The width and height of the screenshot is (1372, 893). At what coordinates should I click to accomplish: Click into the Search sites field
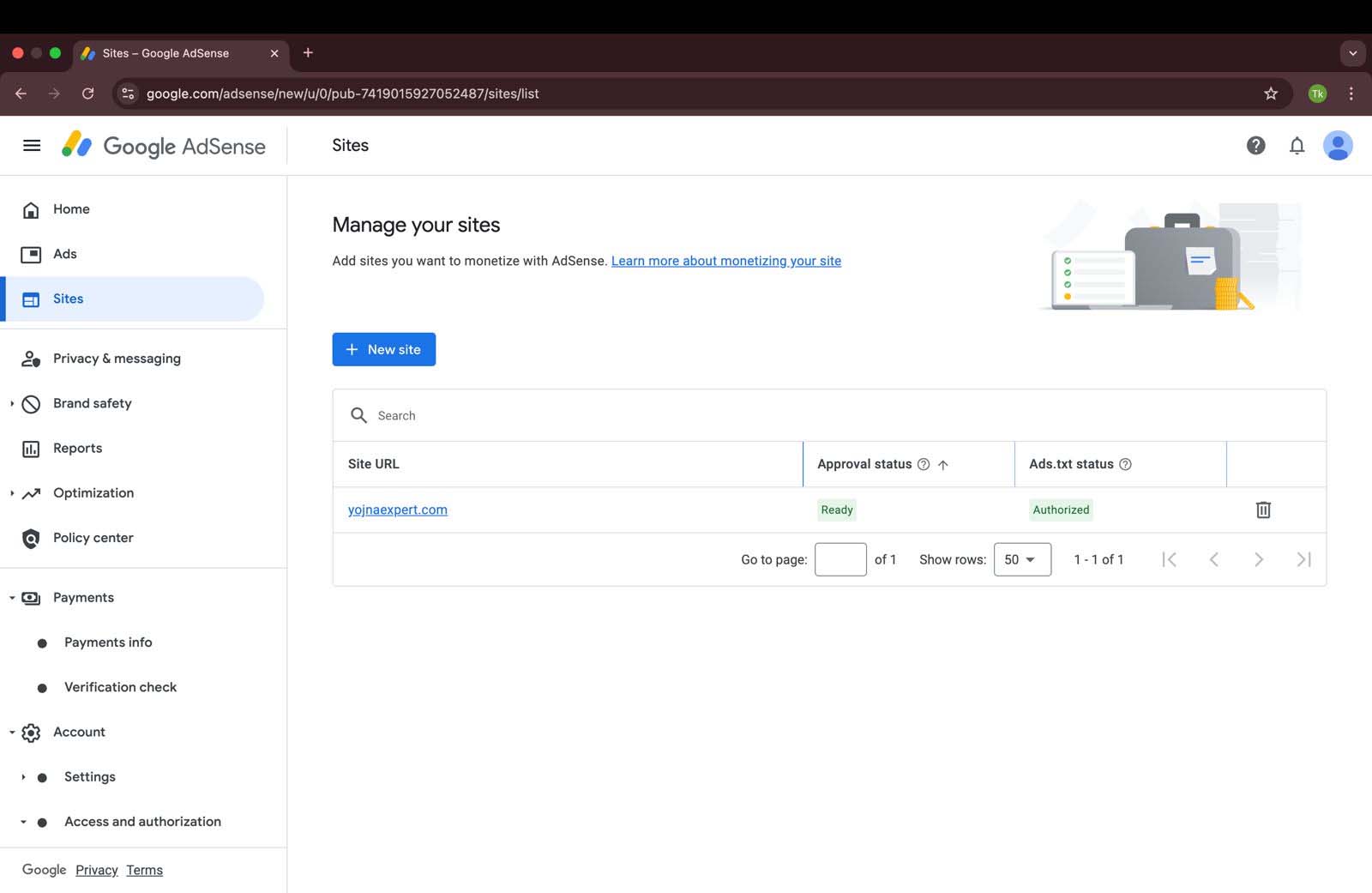coord(829,415)
